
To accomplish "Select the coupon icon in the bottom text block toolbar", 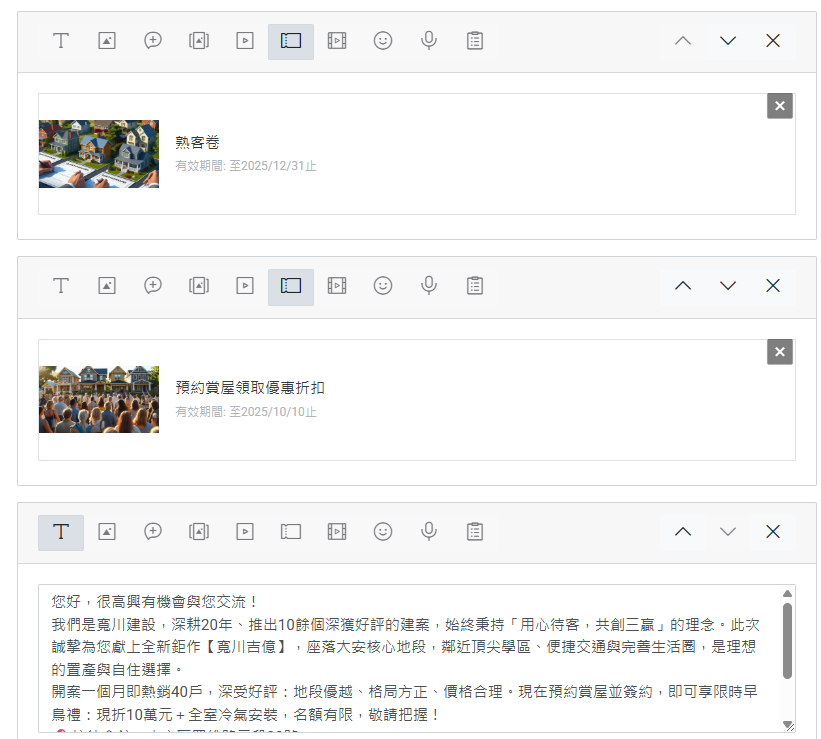I will [x=291, y=532].
